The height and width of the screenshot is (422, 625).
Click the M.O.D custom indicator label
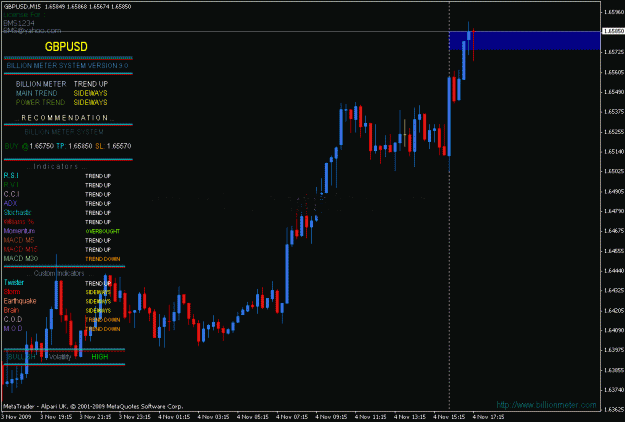[x=13, y=328]
